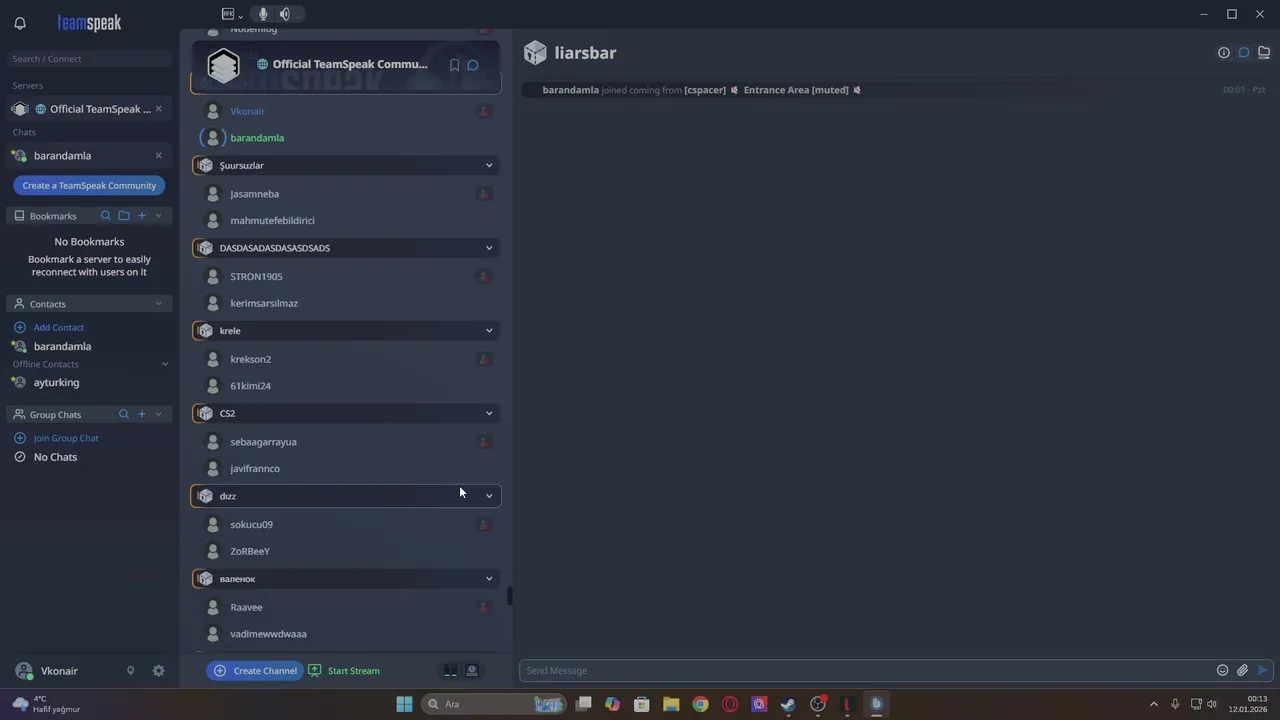
Task: Select the krele channel
Action: point(346,331)
